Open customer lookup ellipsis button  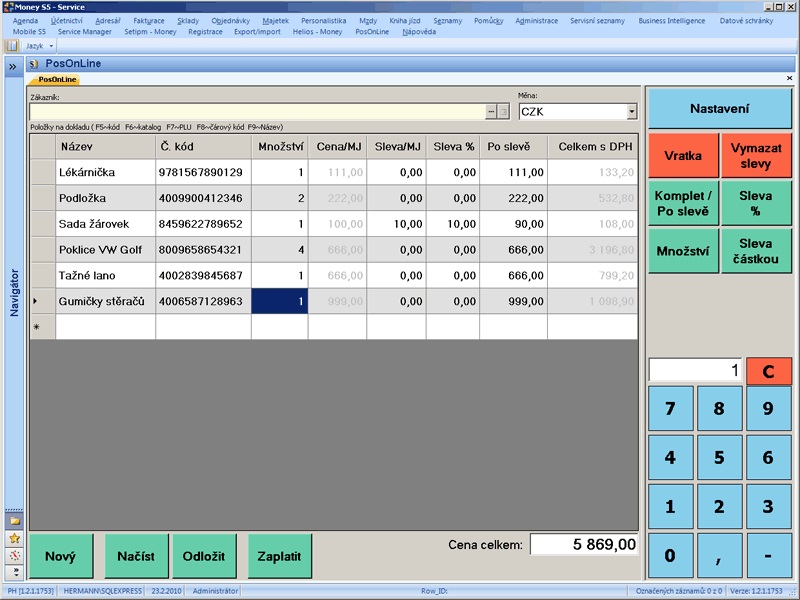coord(491,111)
